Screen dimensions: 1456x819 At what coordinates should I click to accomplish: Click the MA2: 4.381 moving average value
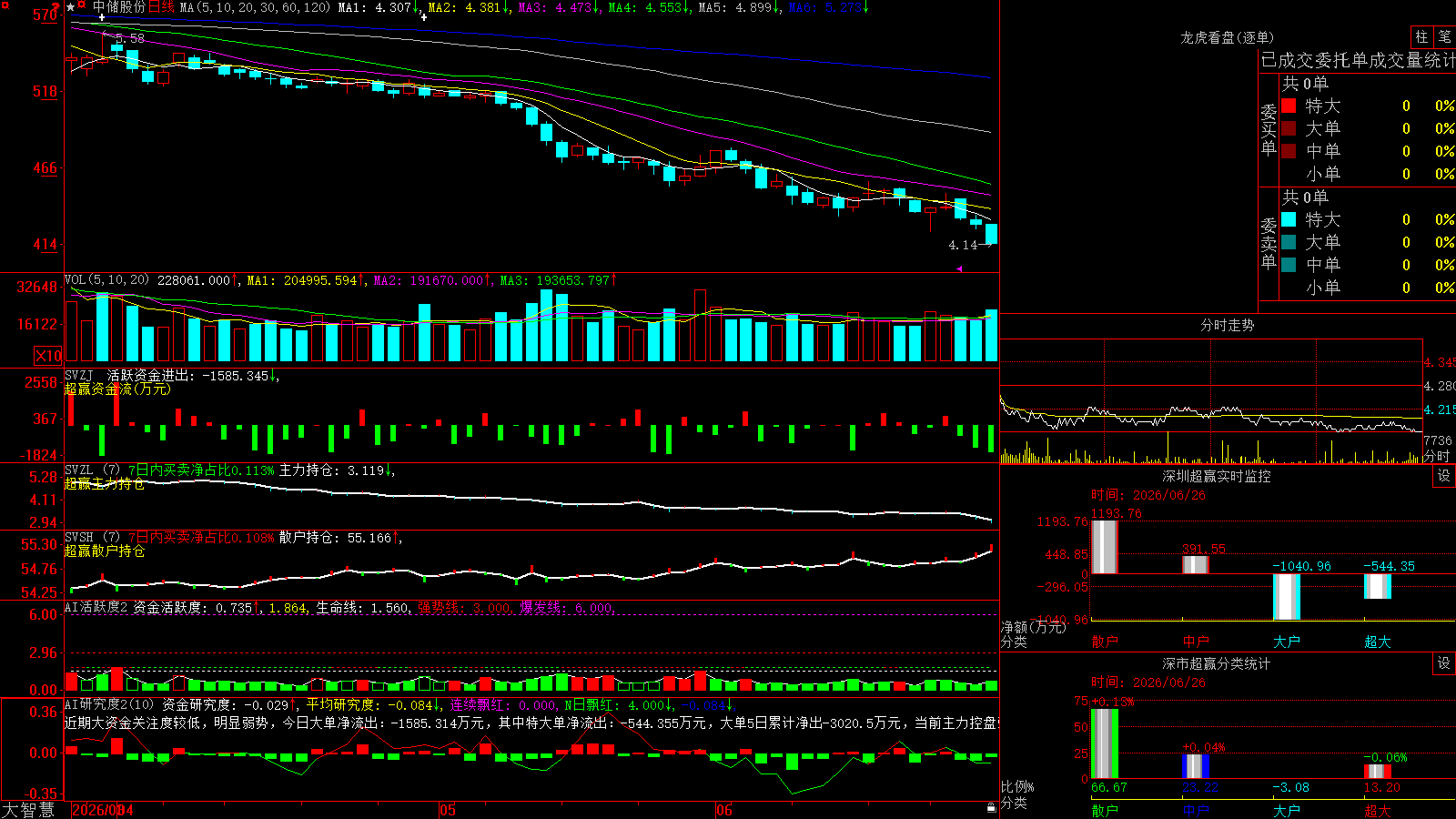tap(467, 7)
